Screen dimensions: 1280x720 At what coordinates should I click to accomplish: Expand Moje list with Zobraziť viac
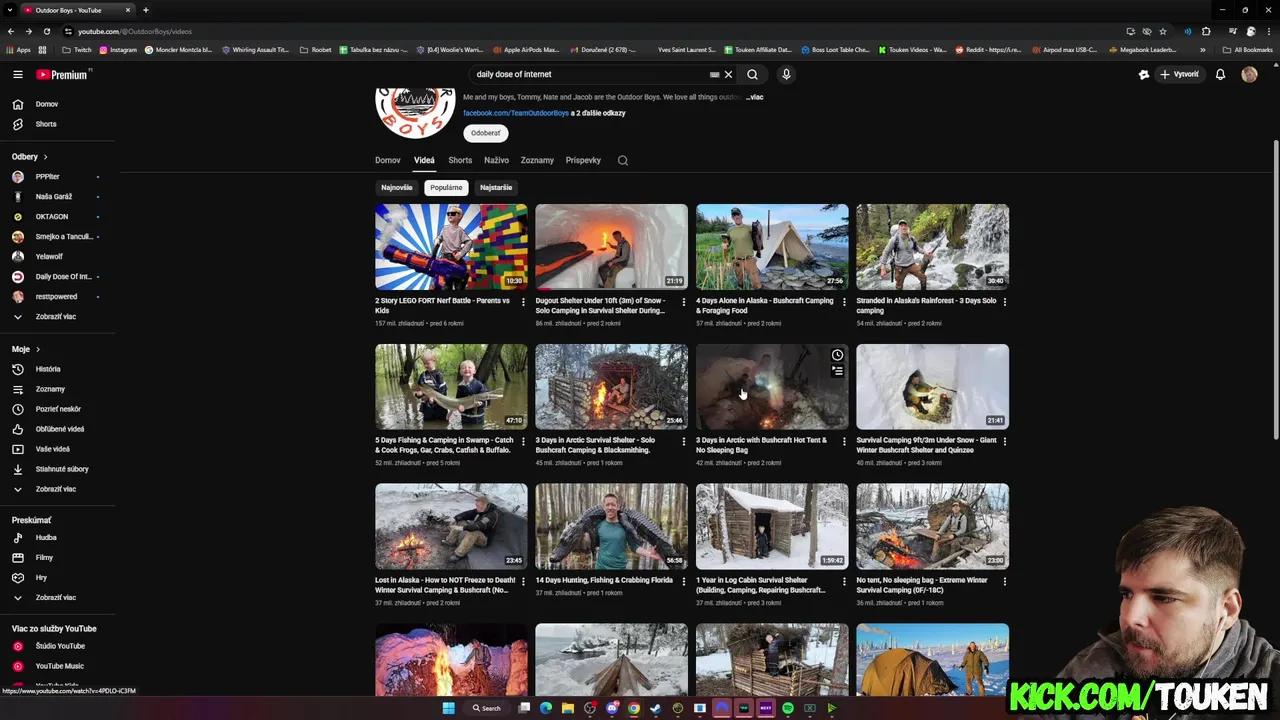58,489
